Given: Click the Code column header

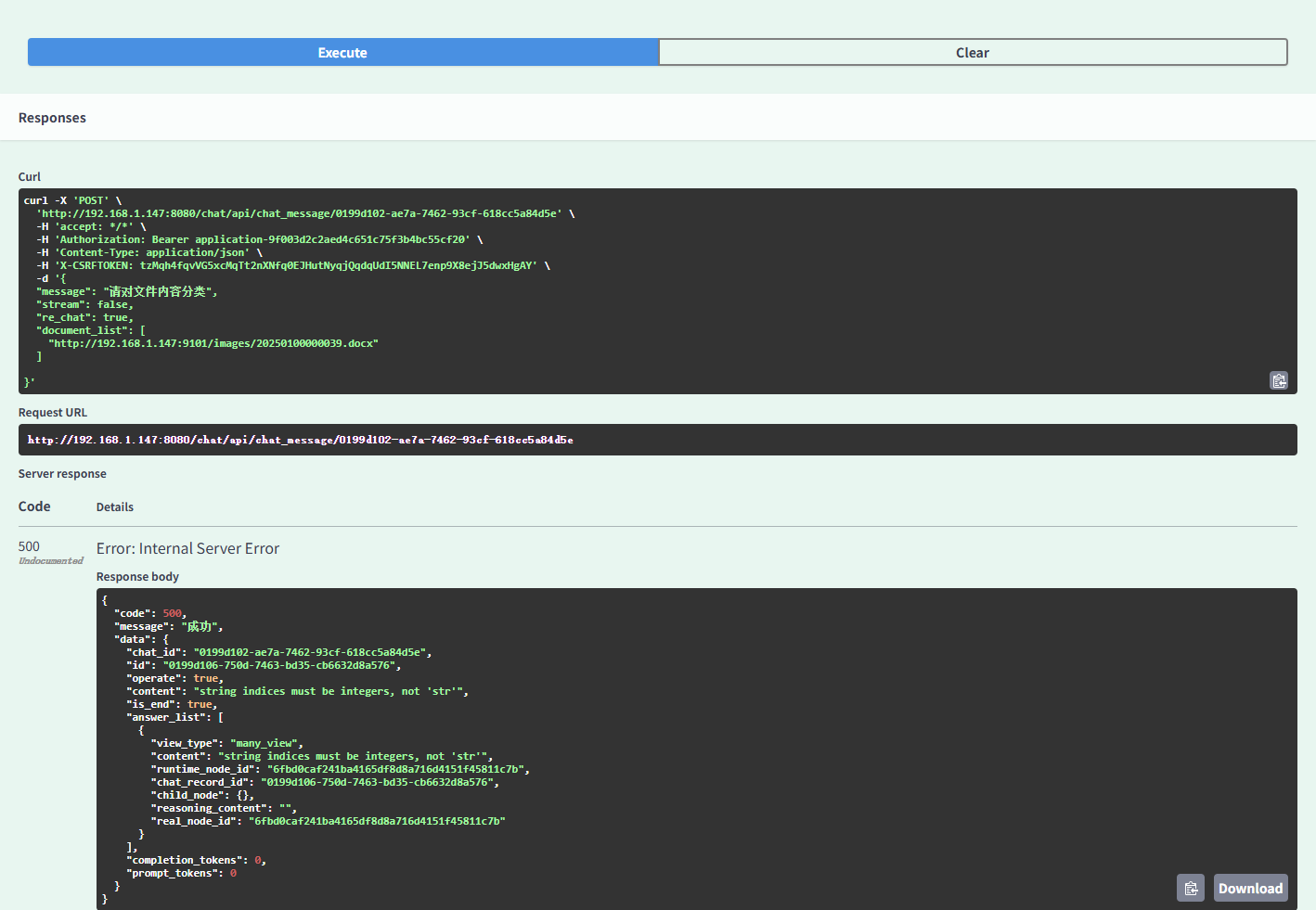Looking at the screenshot, I should tap(34, 506).
